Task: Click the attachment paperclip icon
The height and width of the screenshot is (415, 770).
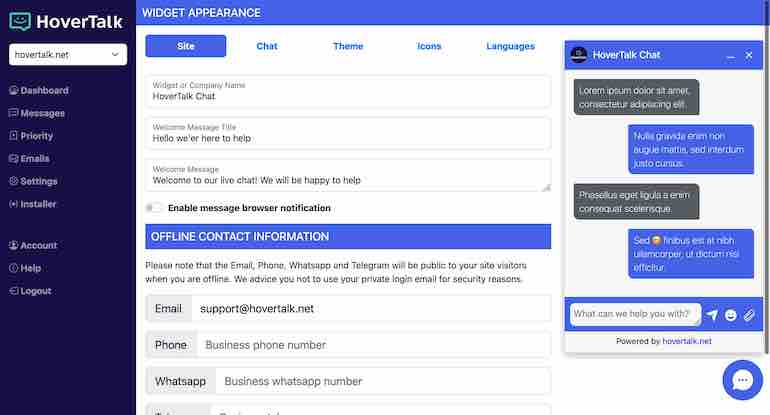Action: (x=749, y=315)
